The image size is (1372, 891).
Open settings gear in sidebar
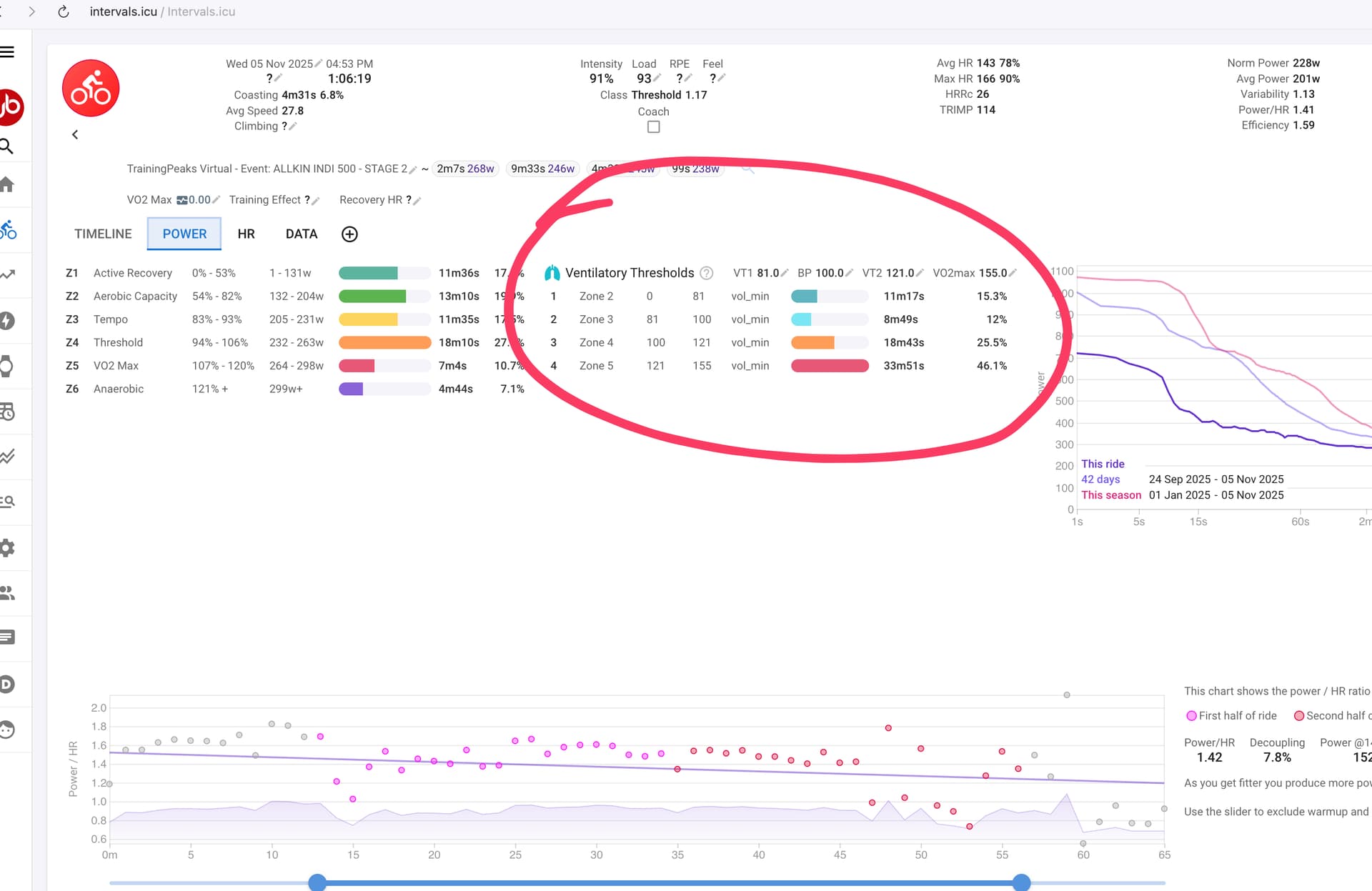click(7, 547)
